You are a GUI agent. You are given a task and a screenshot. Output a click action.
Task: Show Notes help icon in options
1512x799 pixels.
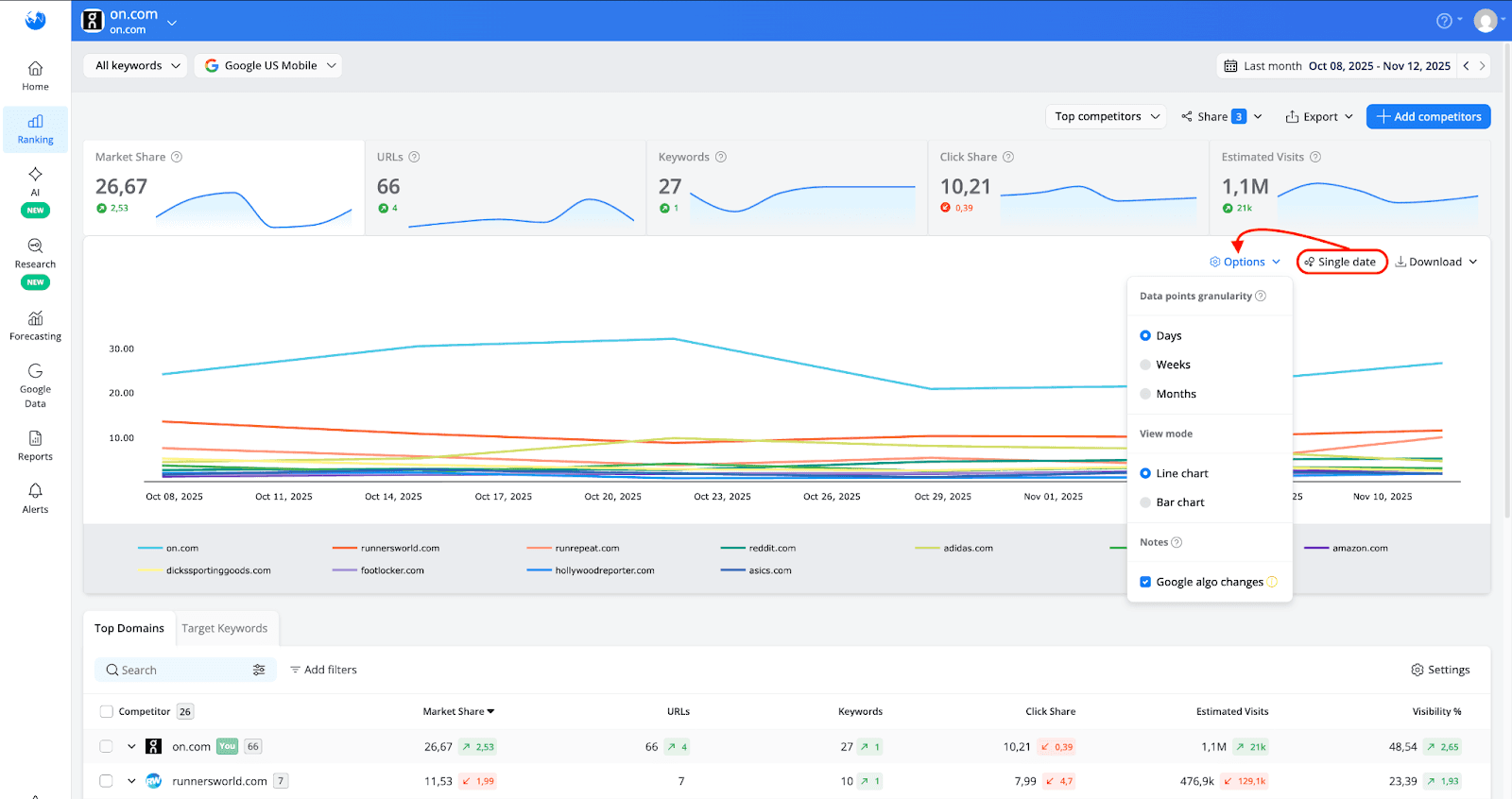tap(1177, 542)
